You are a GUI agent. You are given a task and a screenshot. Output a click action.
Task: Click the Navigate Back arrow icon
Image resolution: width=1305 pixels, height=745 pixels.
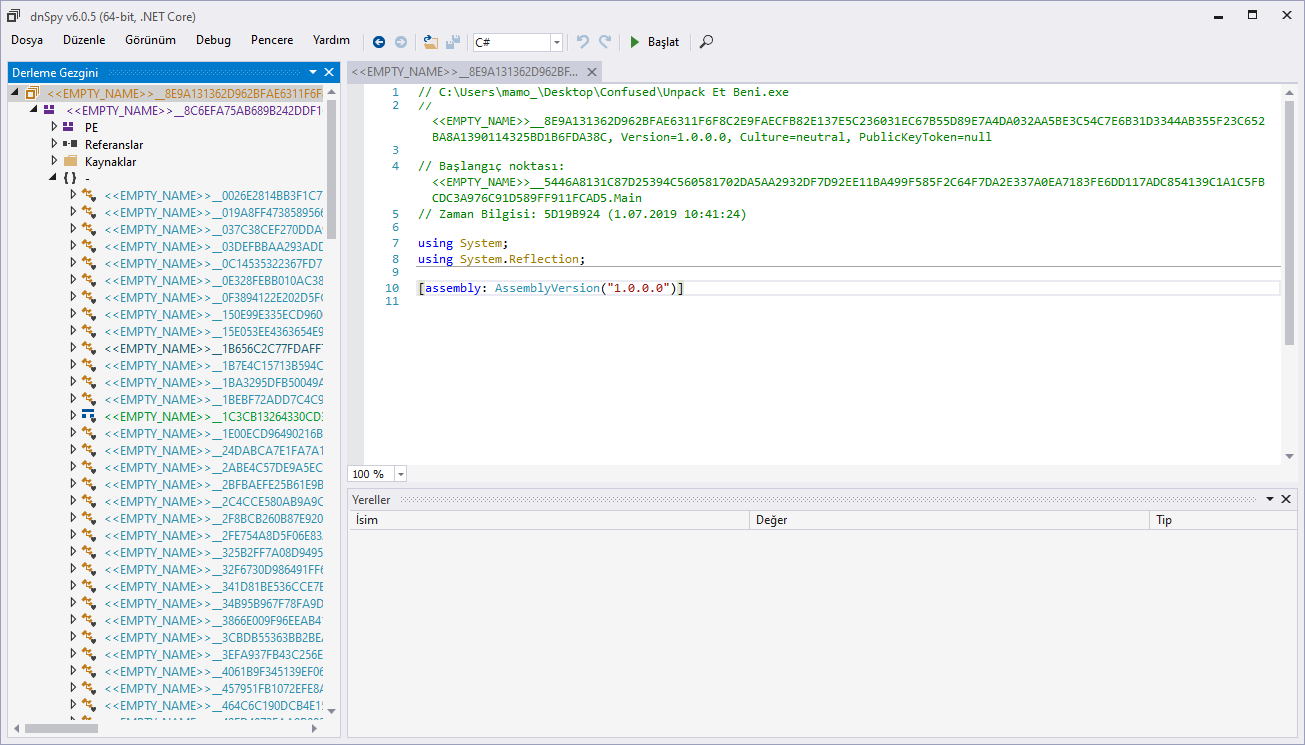379,42
